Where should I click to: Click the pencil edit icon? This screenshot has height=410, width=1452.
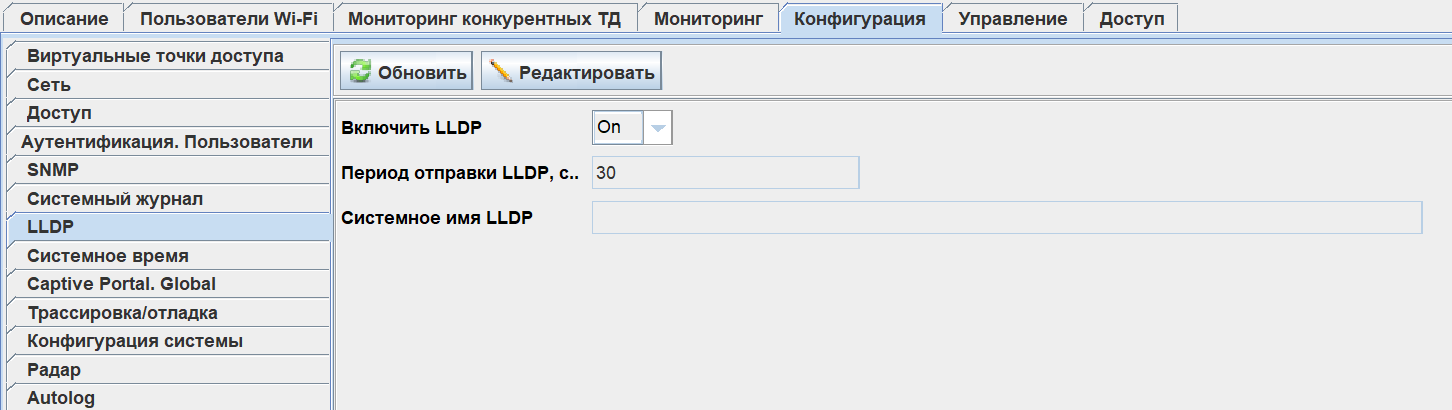[501, 72]
